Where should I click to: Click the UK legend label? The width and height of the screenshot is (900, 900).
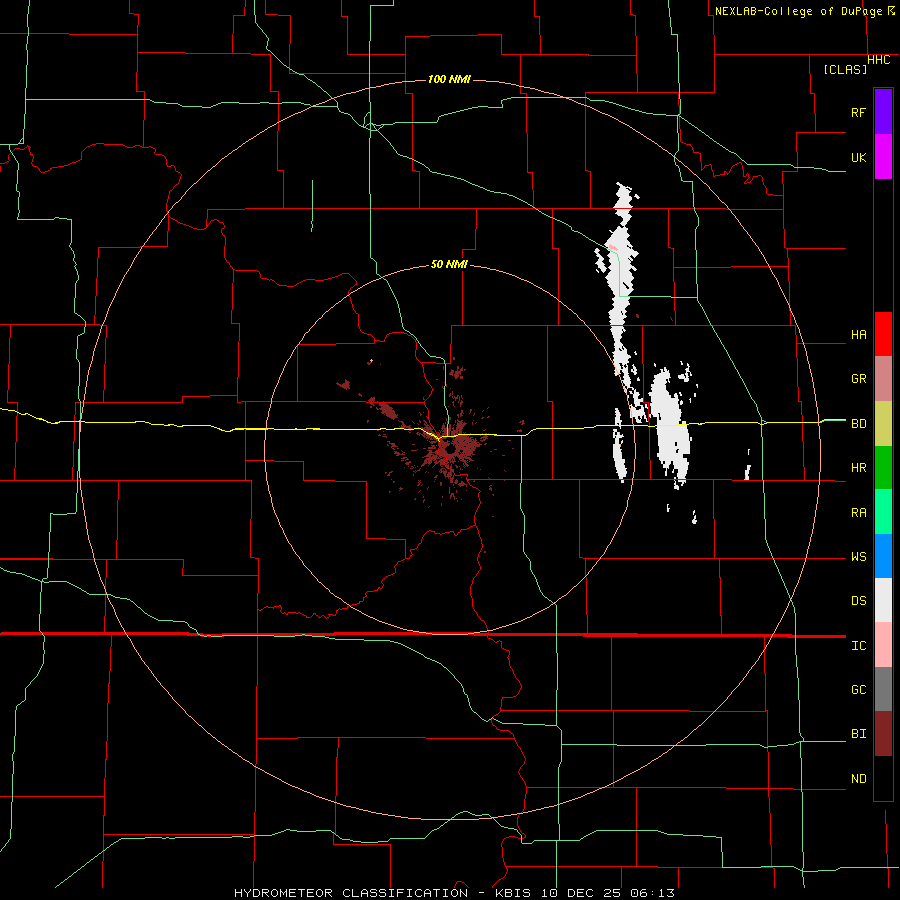tap(858, 157)
